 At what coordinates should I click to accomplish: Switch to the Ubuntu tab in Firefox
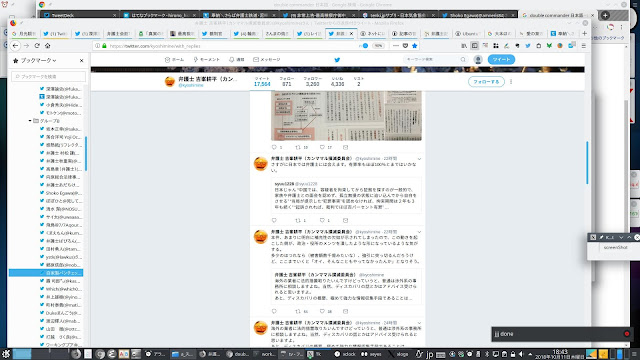click(468, 33)
